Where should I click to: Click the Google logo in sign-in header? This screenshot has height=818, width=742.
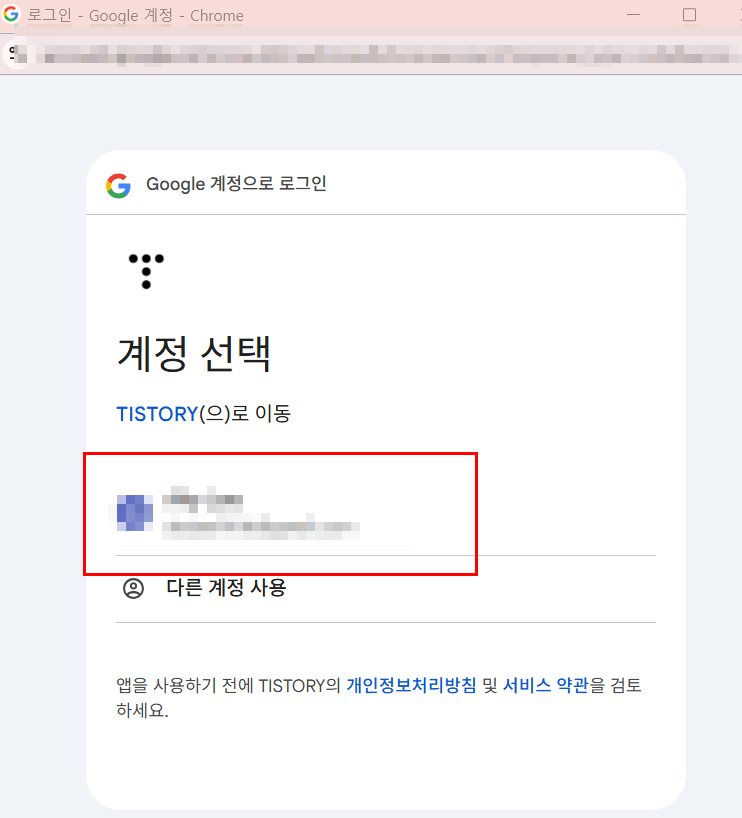pyautogui.click(x=118, y=185)
